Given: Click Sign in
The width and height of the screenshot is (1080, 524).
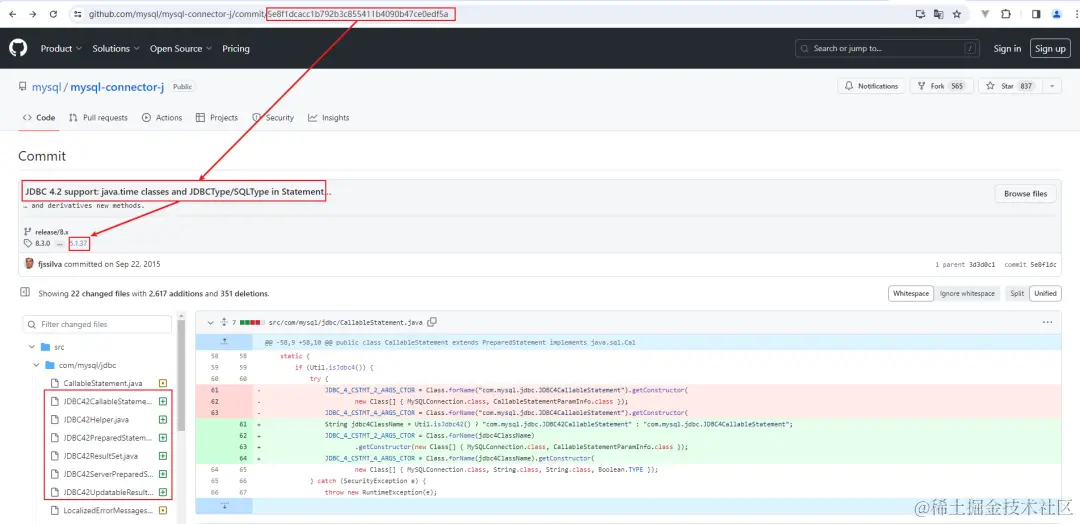Looking at the screenshot, I should 1007,48.
